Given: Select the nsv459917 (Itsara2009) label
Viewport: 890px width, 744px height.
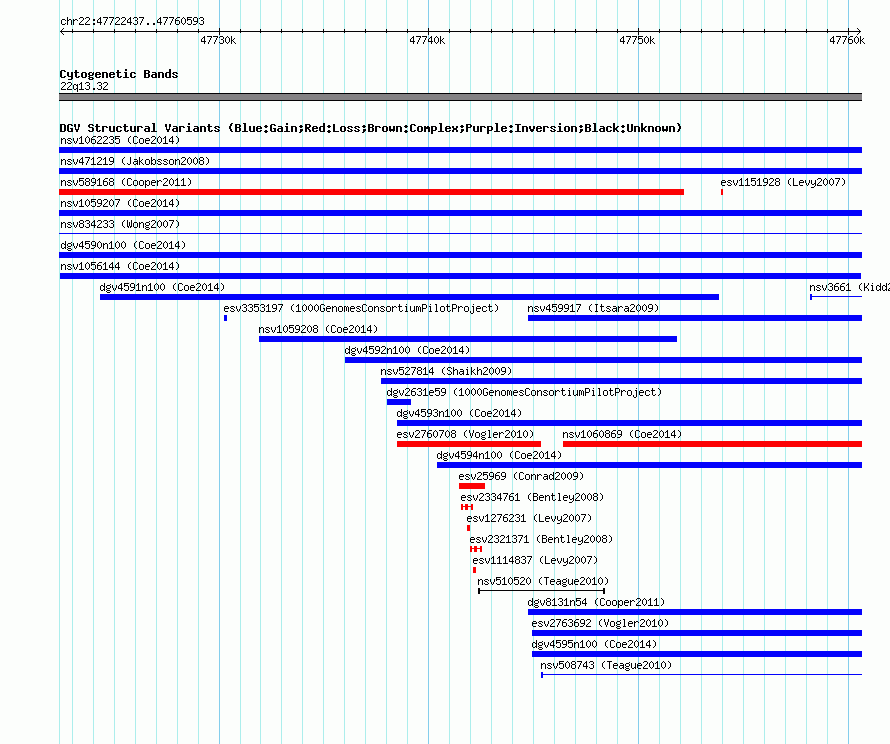Looking at the screenshot, I should click(593, 308).
